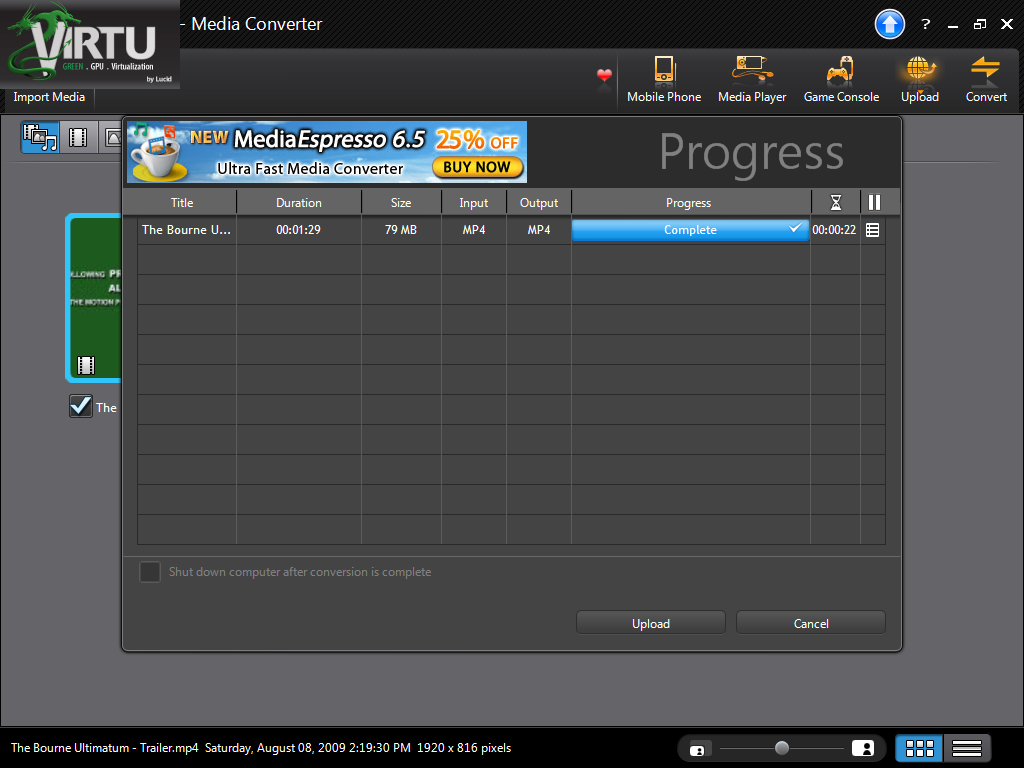Click the Upload button in Progress dialog
The width and height of the screenshot is (1024, 768).
point(650,623)
